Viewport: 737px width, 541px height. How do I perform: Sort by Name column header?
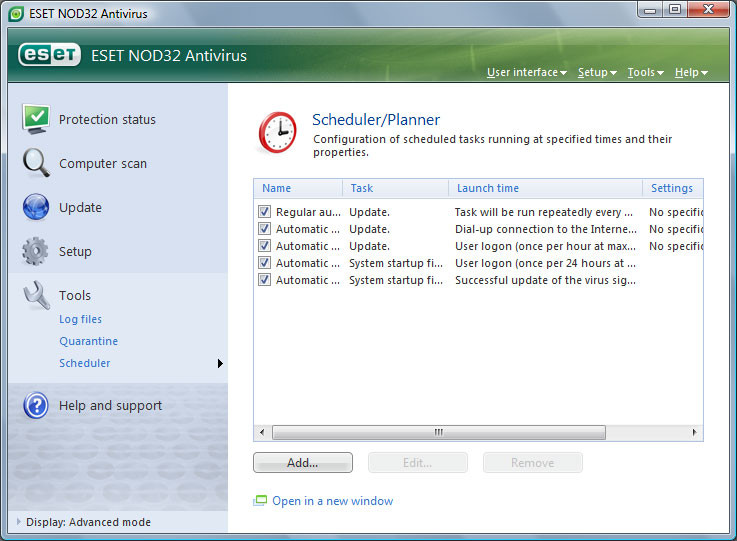click(298, 188)
